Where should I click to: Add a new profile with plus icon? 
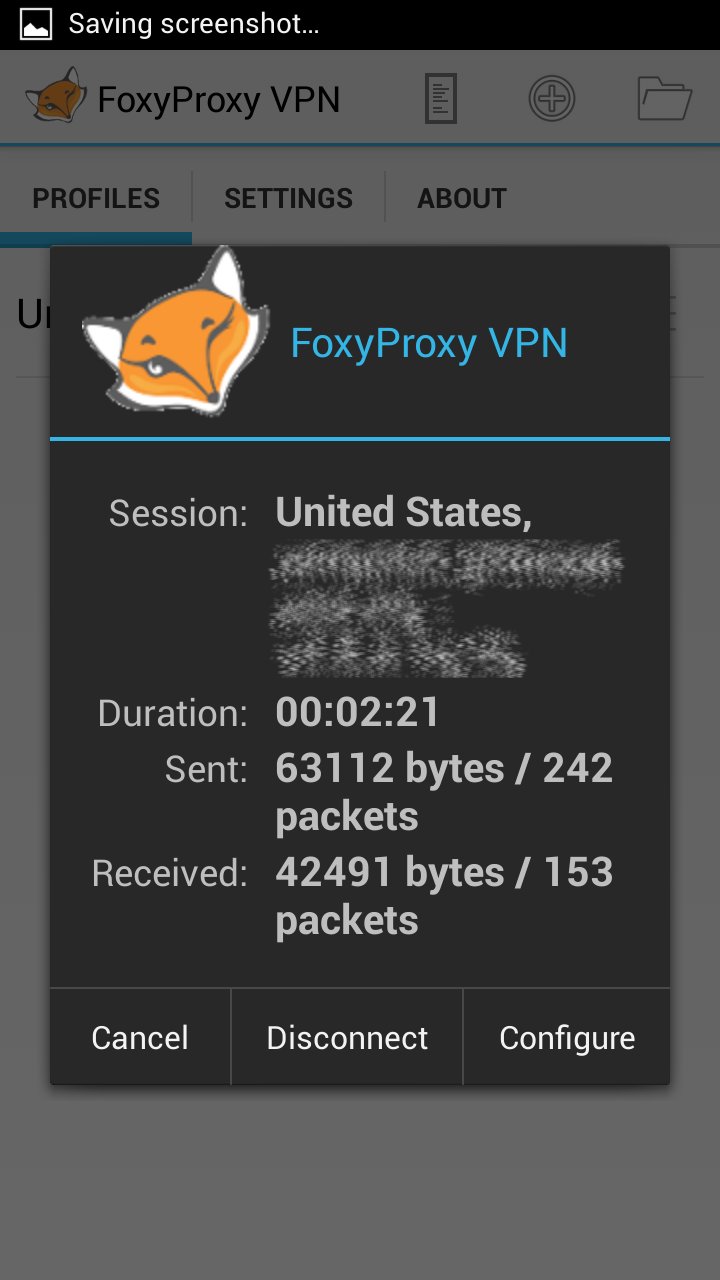click(552, 99)
